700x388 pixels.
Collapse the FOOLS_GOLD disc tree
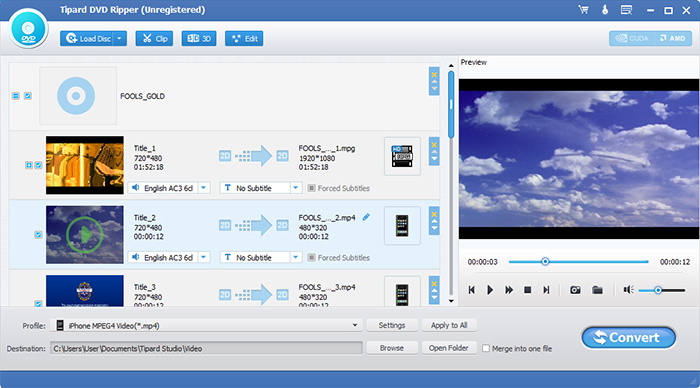[16, 96]
